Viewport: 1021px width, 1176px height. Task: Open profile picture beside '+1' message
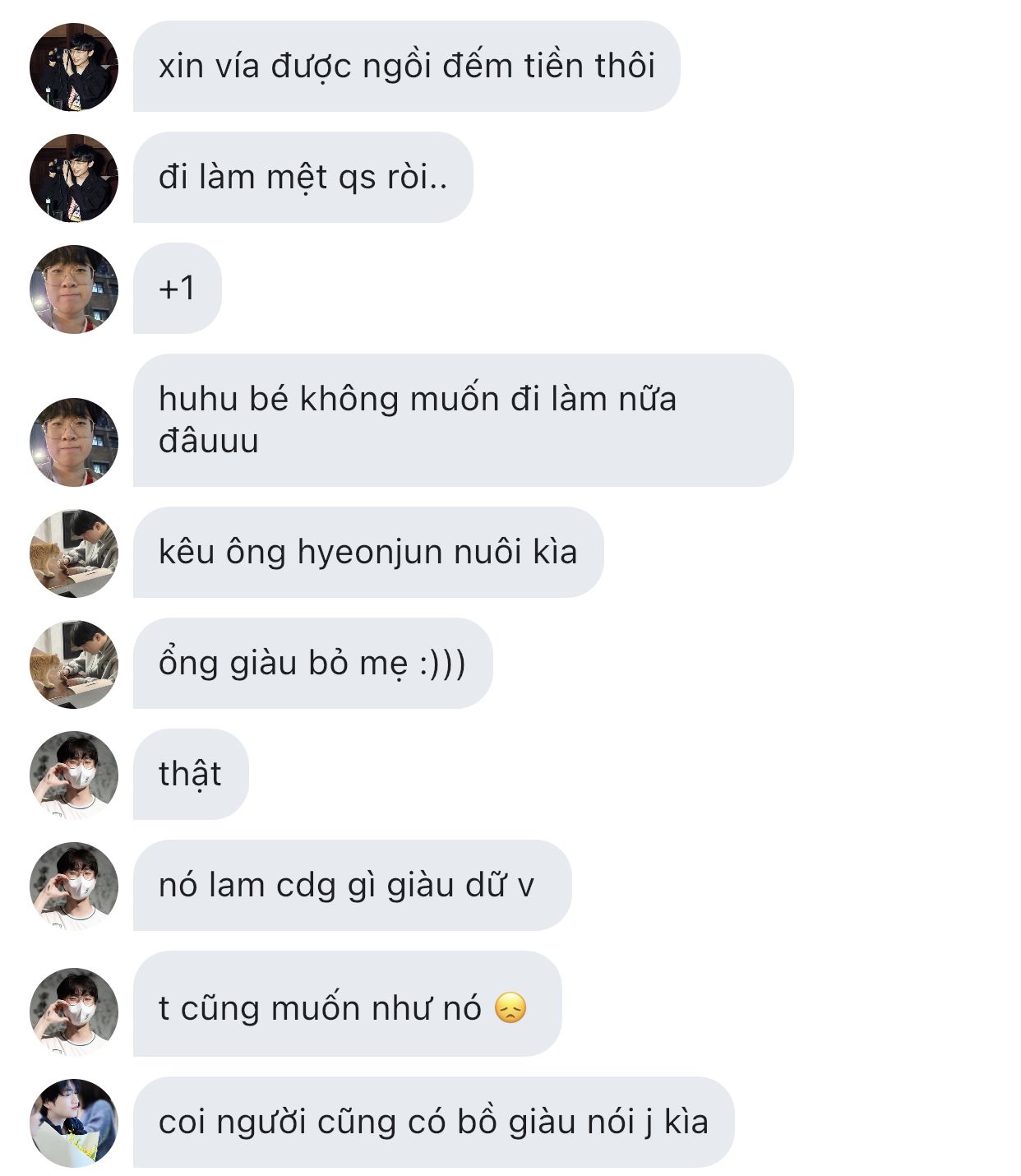pos(74,289)
